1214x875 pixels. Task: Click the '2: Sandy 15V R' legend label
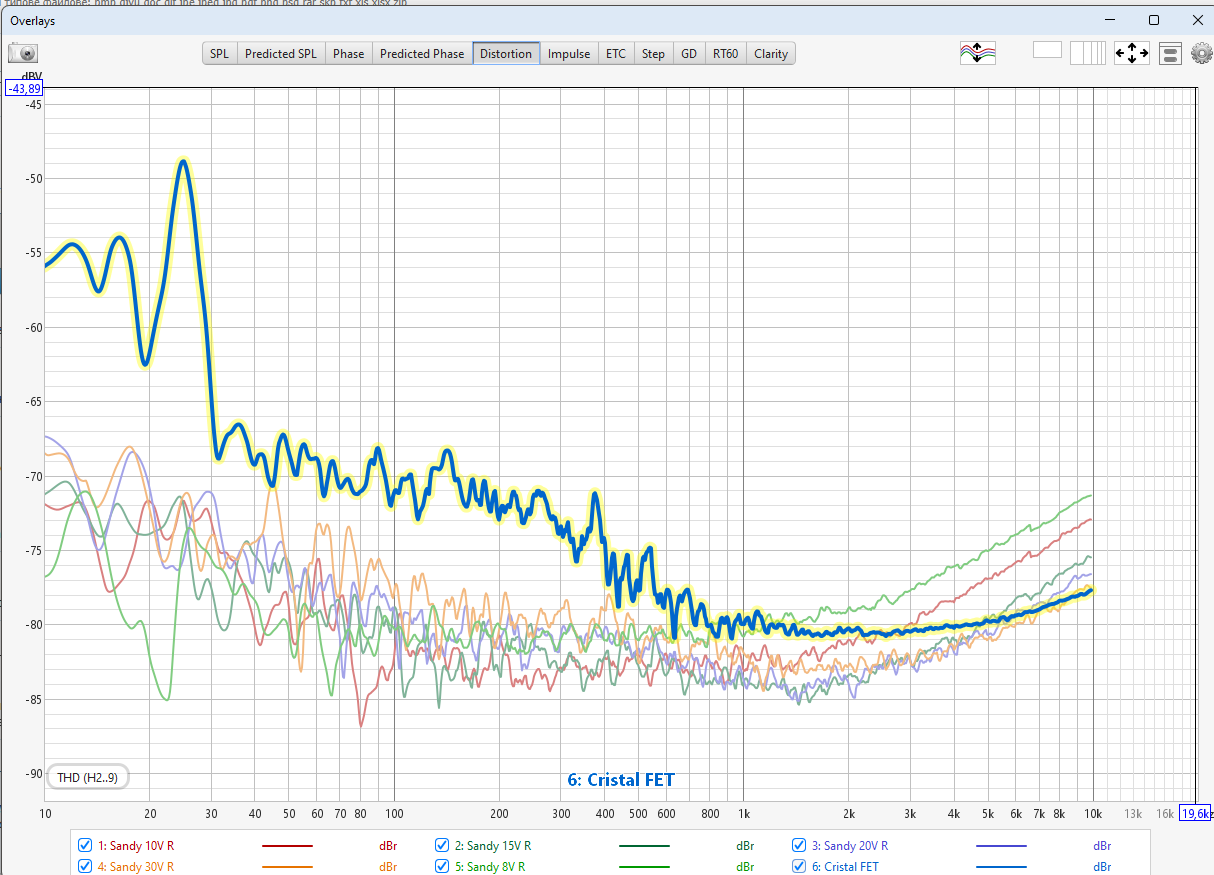[x=493, y=846]
